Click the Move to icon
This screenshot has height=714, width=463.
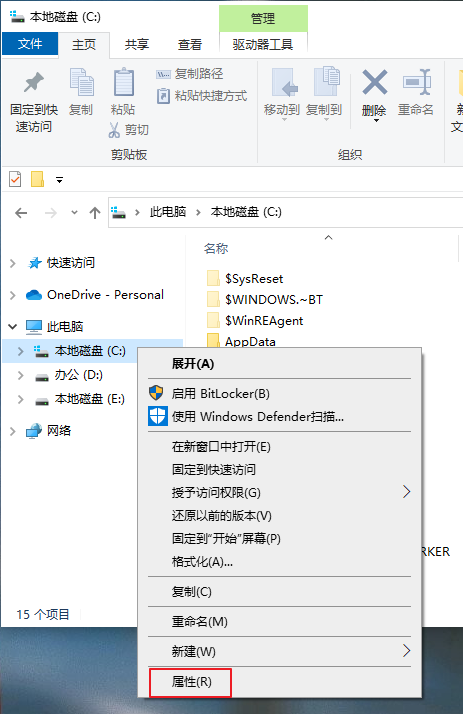tap(283, 82)
